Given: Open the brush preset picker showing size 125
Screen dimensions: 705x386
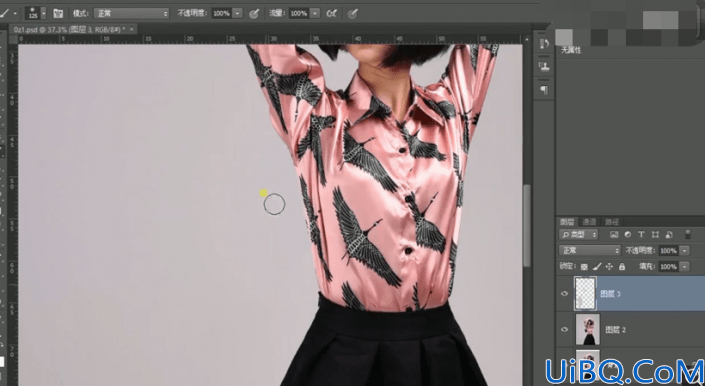Looking at the screenshot, I should tap(36, 13).
